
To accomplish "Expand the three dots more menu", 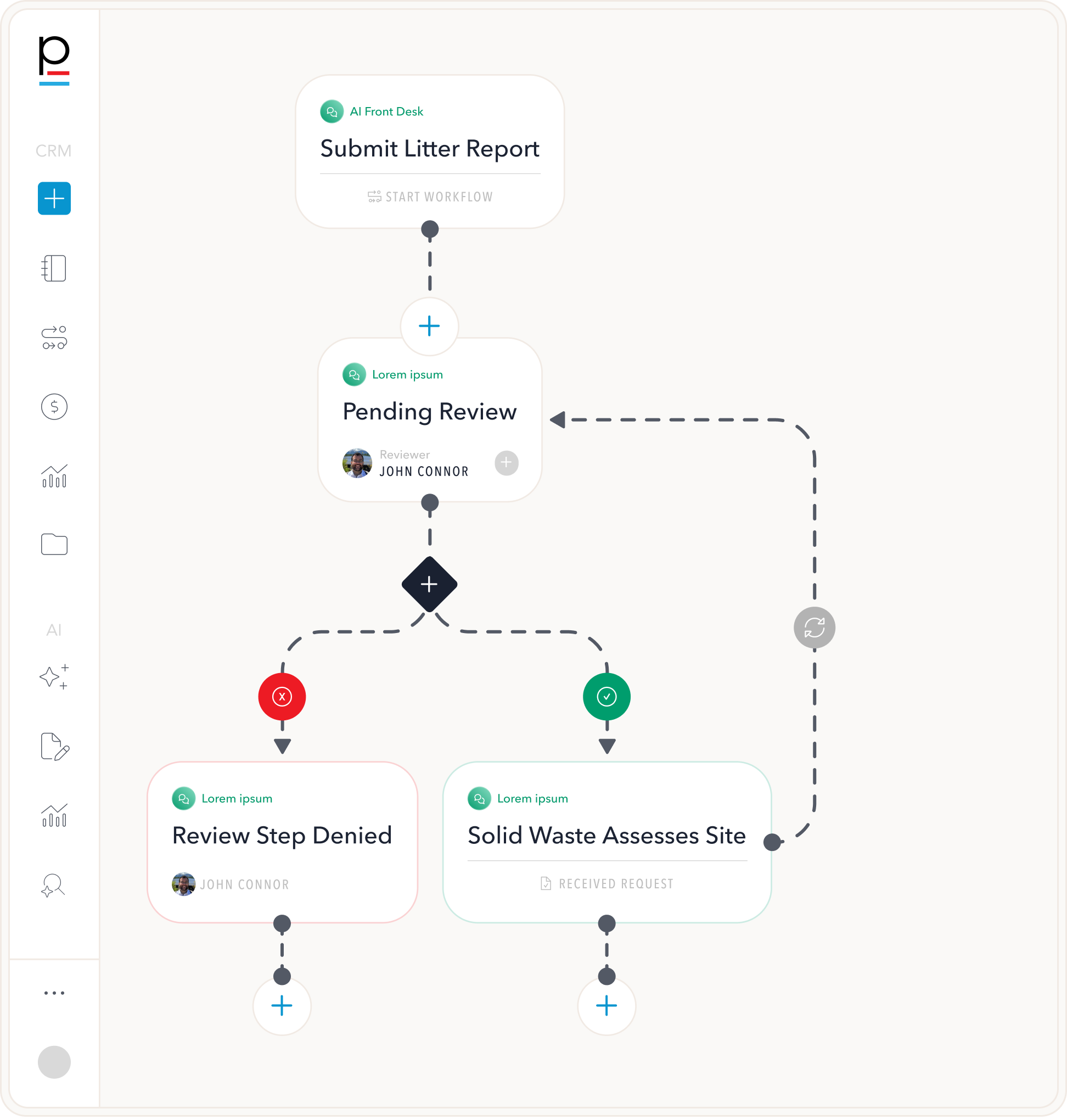I will 54,993.
